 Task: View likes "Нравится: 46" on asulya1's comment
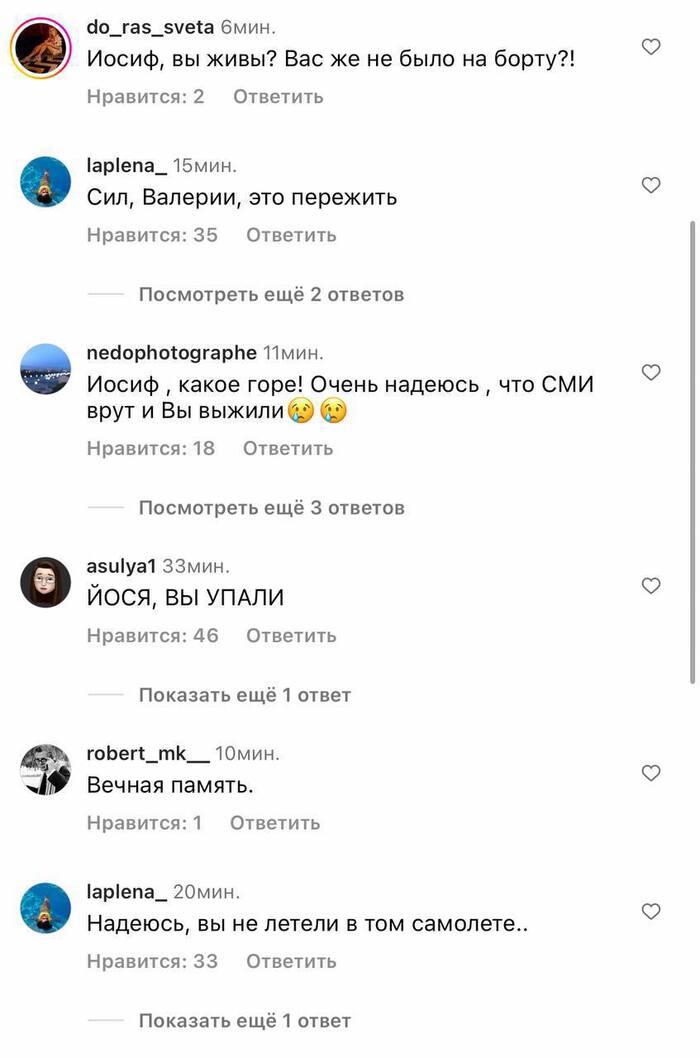pyautogui.click(x=153, y=636)
